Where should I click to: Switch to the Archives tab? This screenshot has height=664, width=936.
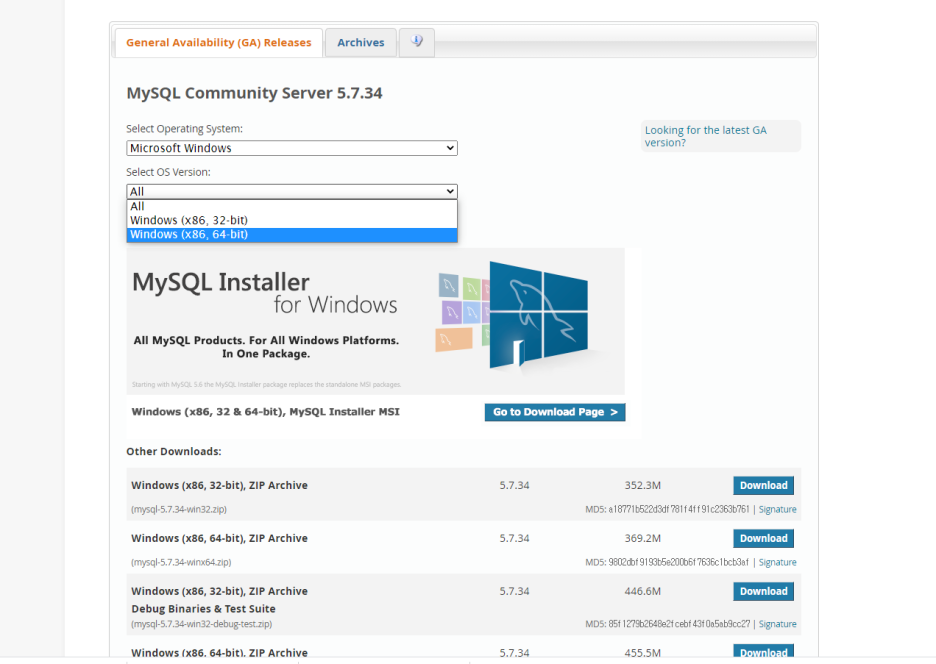click(361, 42)
